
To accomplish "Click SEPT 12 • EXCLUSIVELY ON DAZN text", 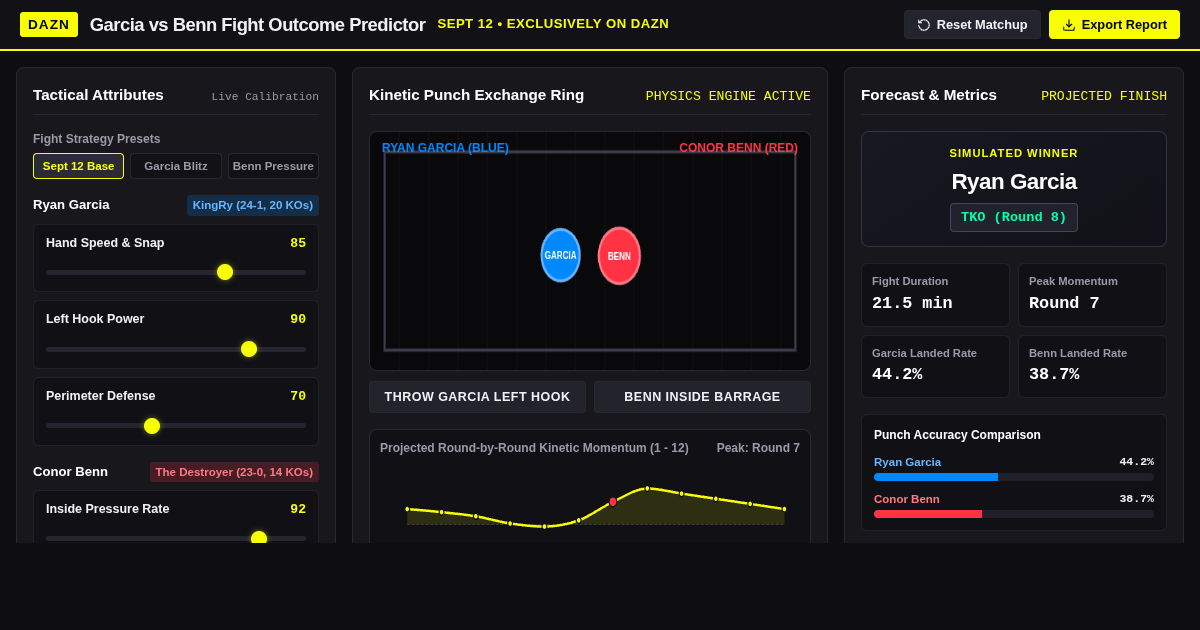I will click(x=553, y=24).
